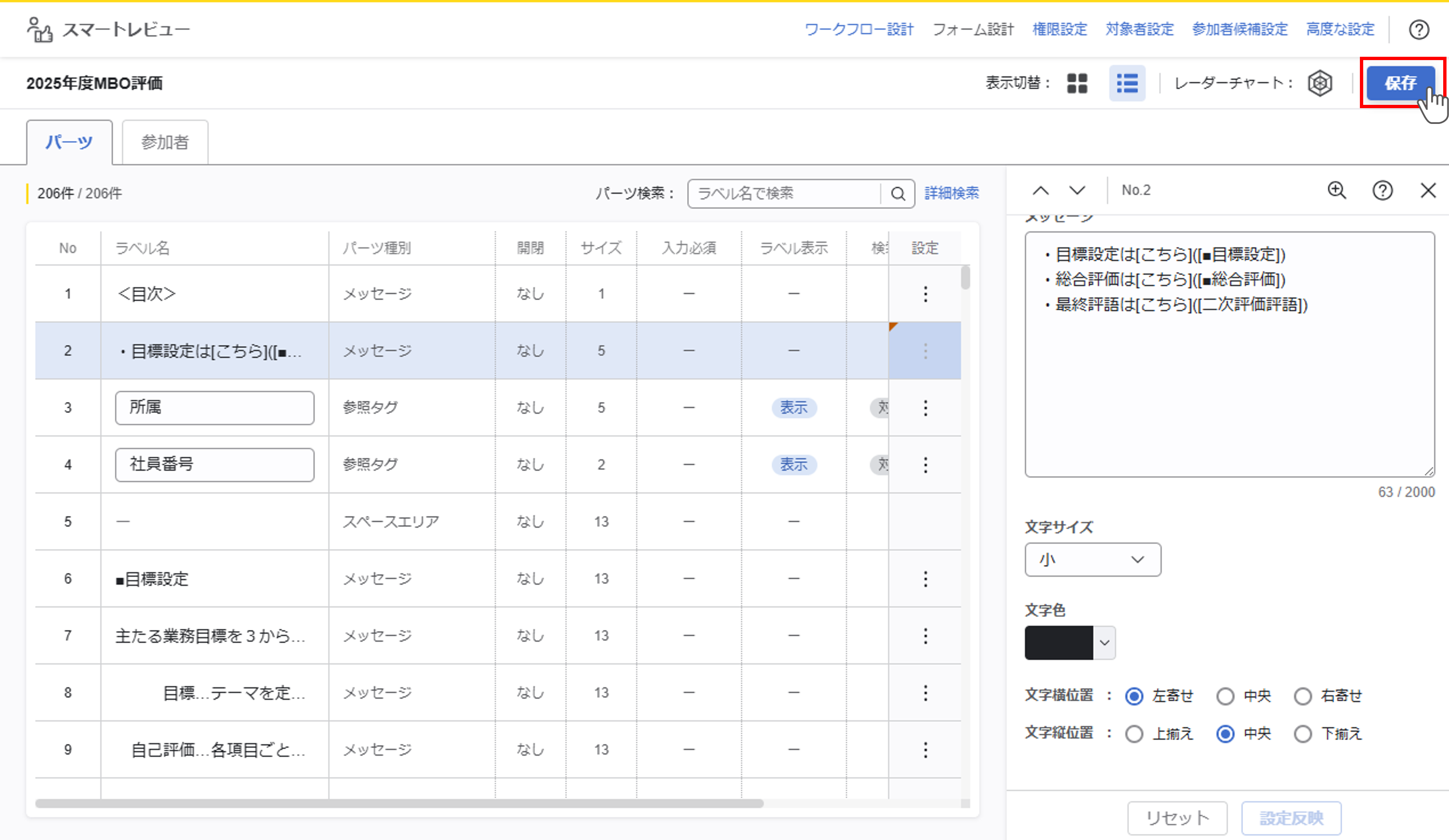Click the 保存 button
Viewport: 1449px width, 840px height.
coord(1400,83)
